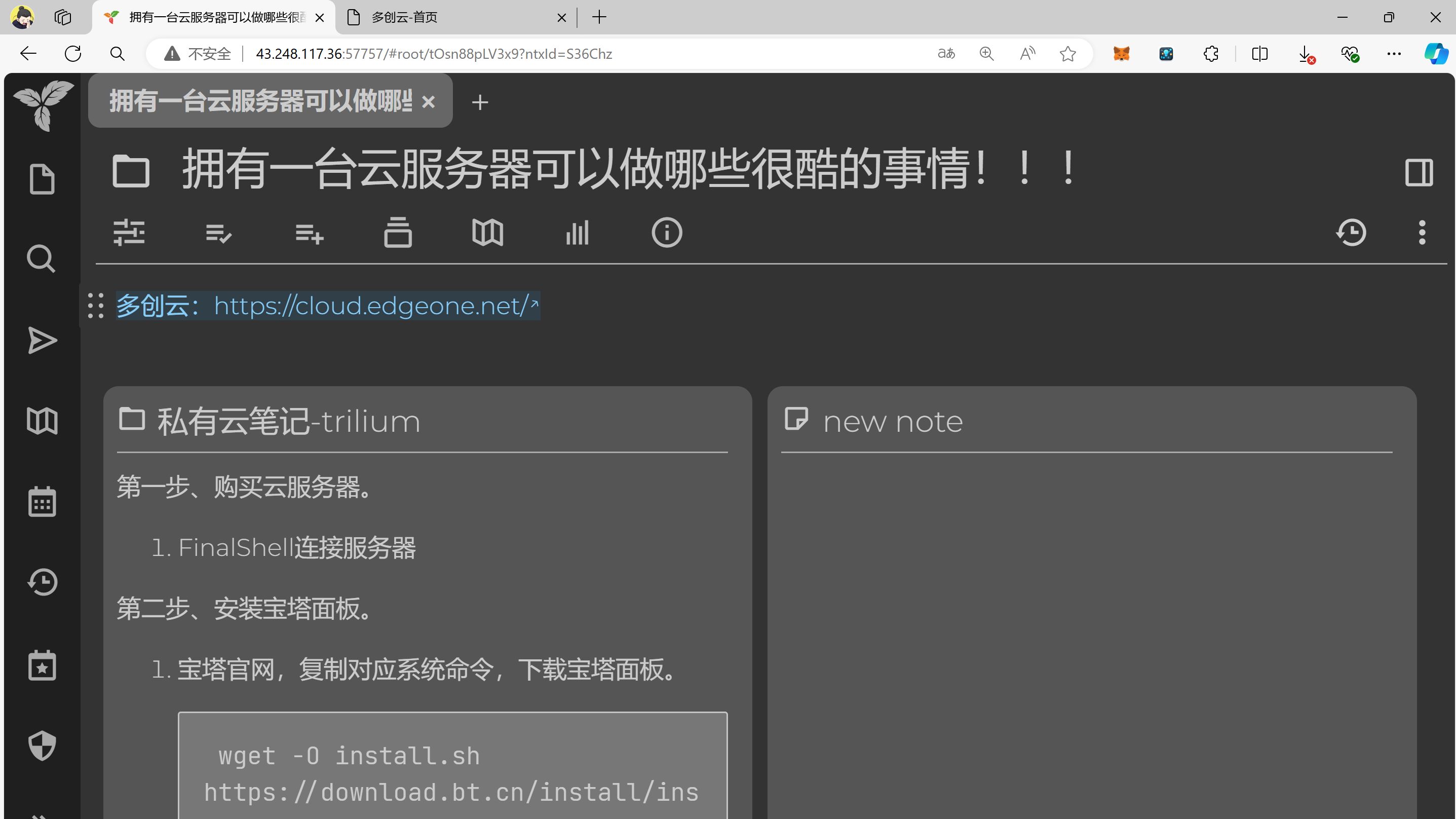Close the Trilium note tab
Screen dimensions: 1456x819
429,102
